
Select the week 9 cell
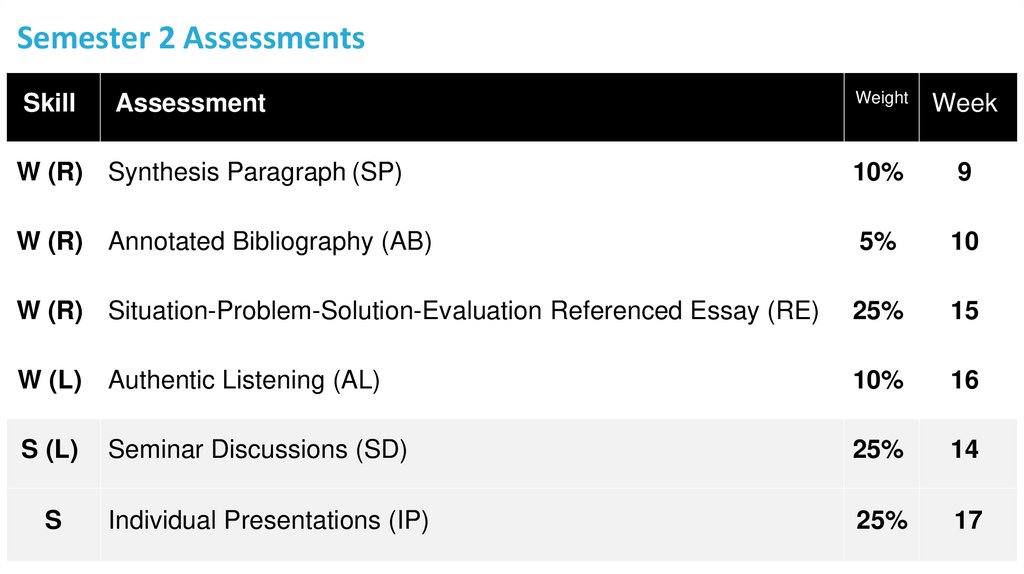(964, 172)
